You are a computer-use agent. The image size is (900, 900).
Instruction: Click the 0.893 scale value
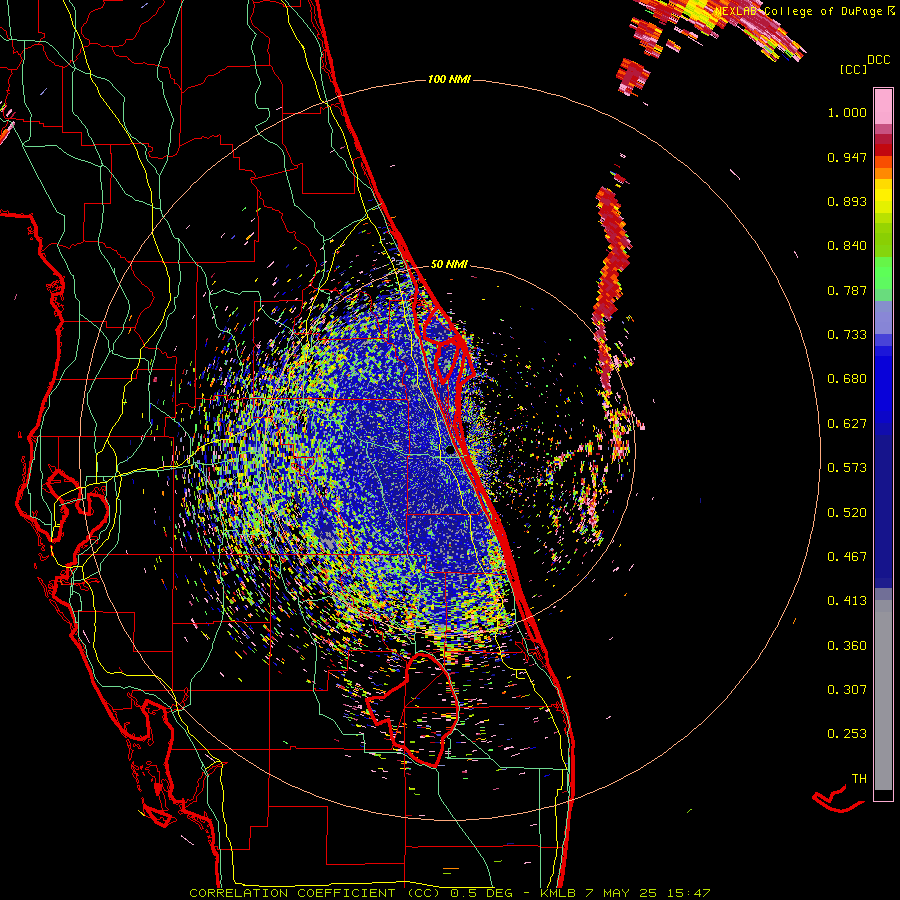[x=847, y=201]
